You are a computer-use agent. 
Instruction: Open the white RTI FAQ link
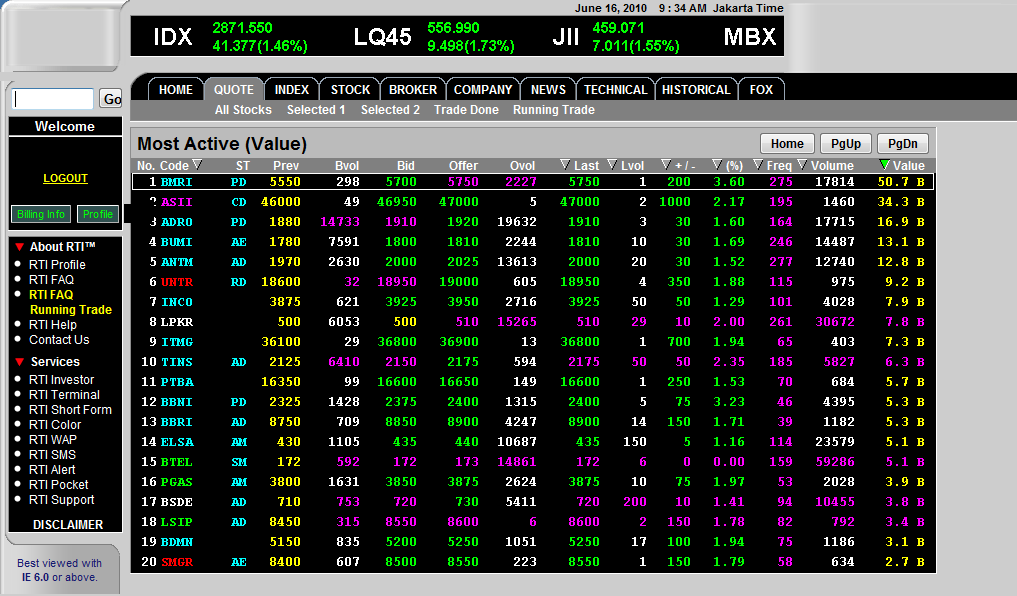point(51,280)
